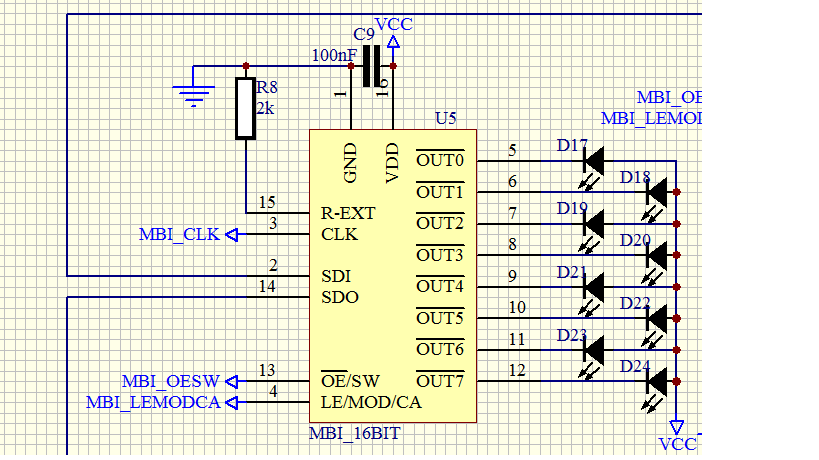819x460 pixels.
Task: Click the partial MBI_LEMOD label at top right
Action: [651, 119]
